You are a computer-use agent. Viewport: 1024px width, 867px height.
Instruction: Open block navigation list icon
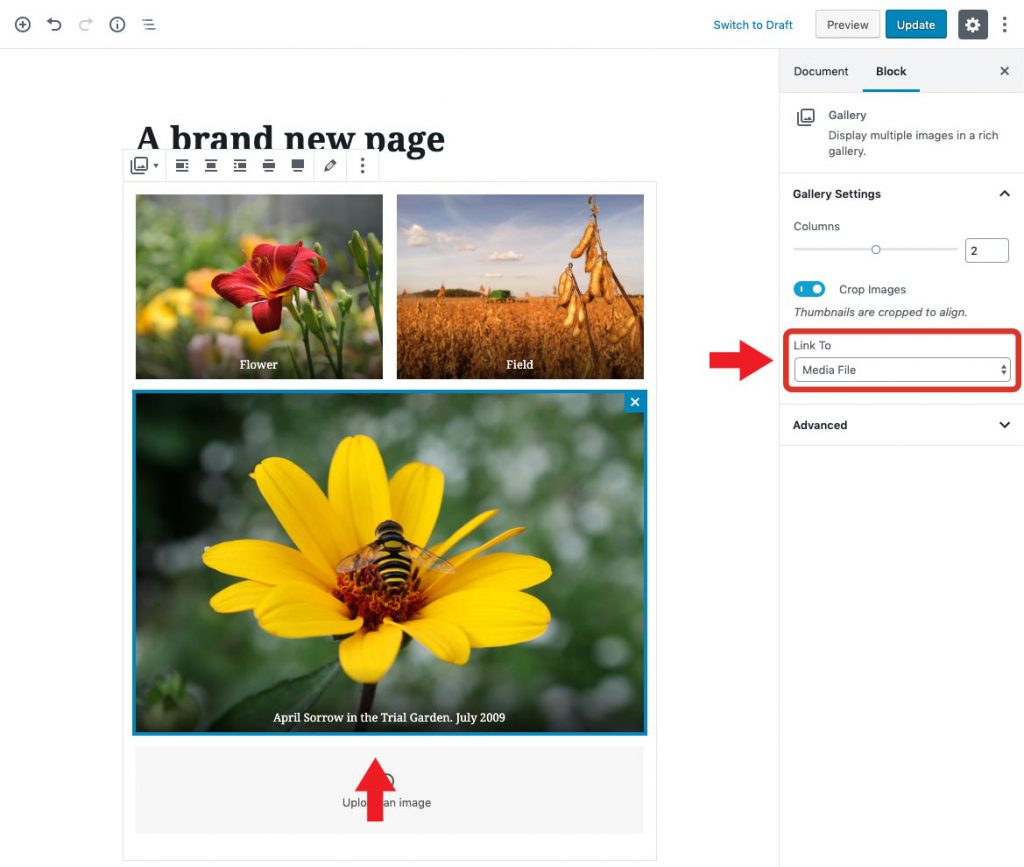pyautogui.click(x=149, y=25)
